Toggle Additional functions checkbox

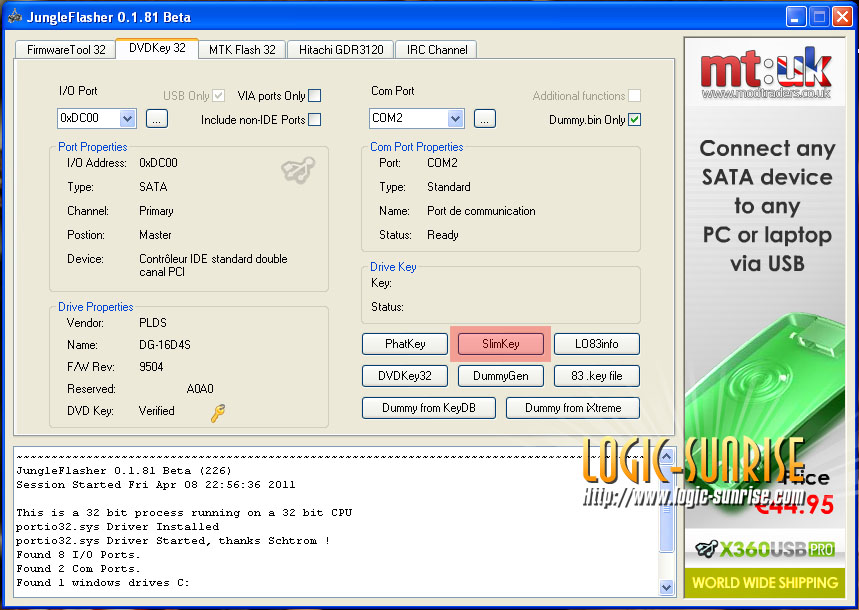pos(634,95)
